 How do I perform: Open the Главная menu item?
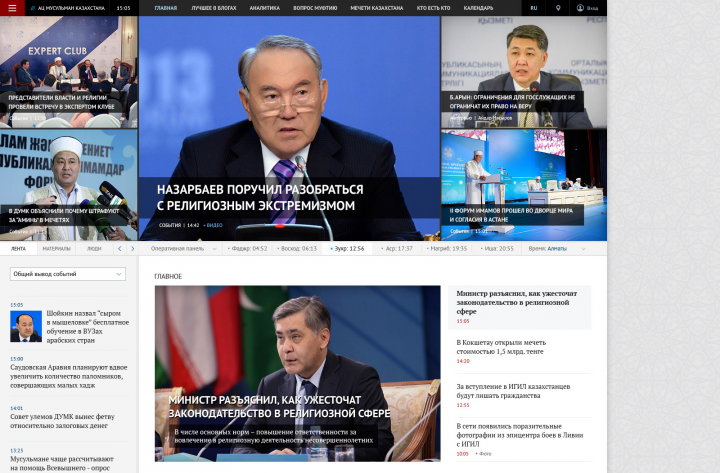coord(166,8)
